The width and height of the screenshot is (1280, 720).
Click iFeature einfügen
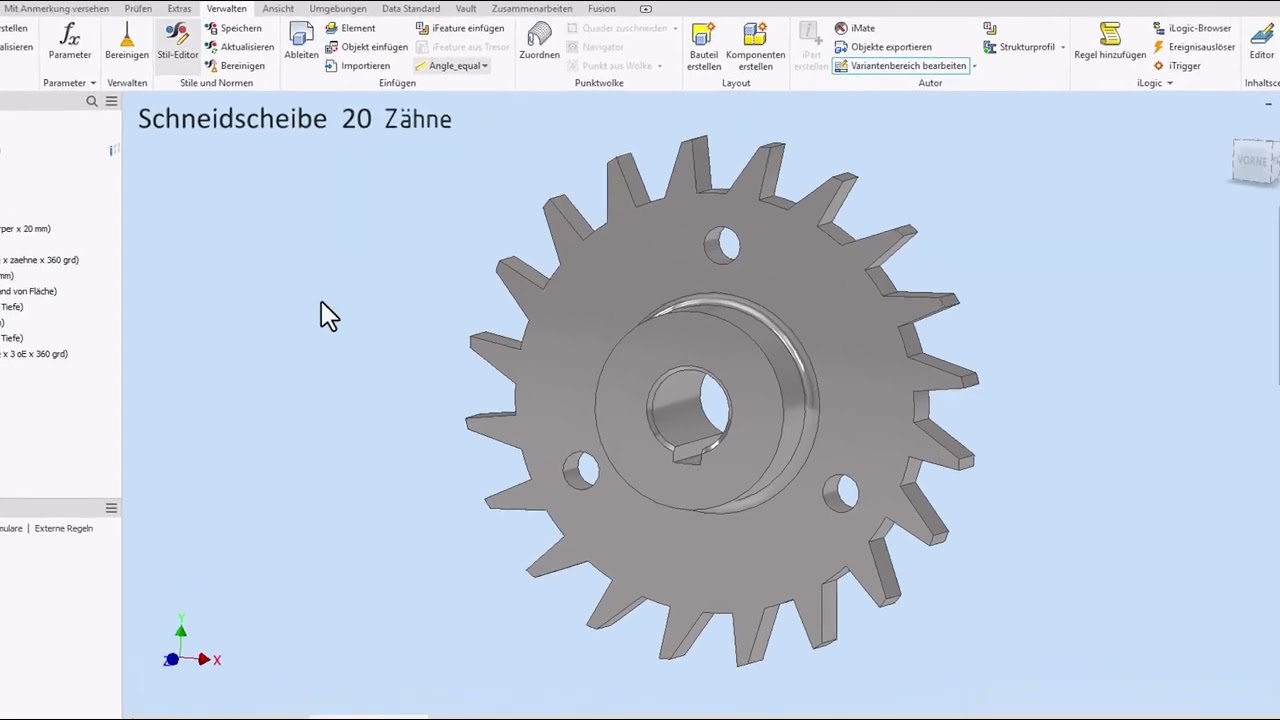click(x=460, y=28)
